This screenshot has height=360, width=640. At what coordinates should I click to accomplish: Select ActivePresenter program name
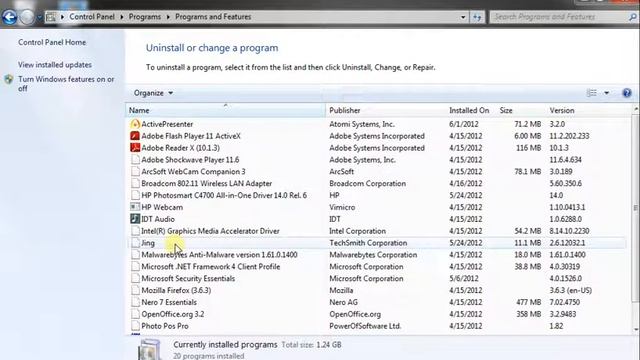pyautogui.click(x=167, y=124)
